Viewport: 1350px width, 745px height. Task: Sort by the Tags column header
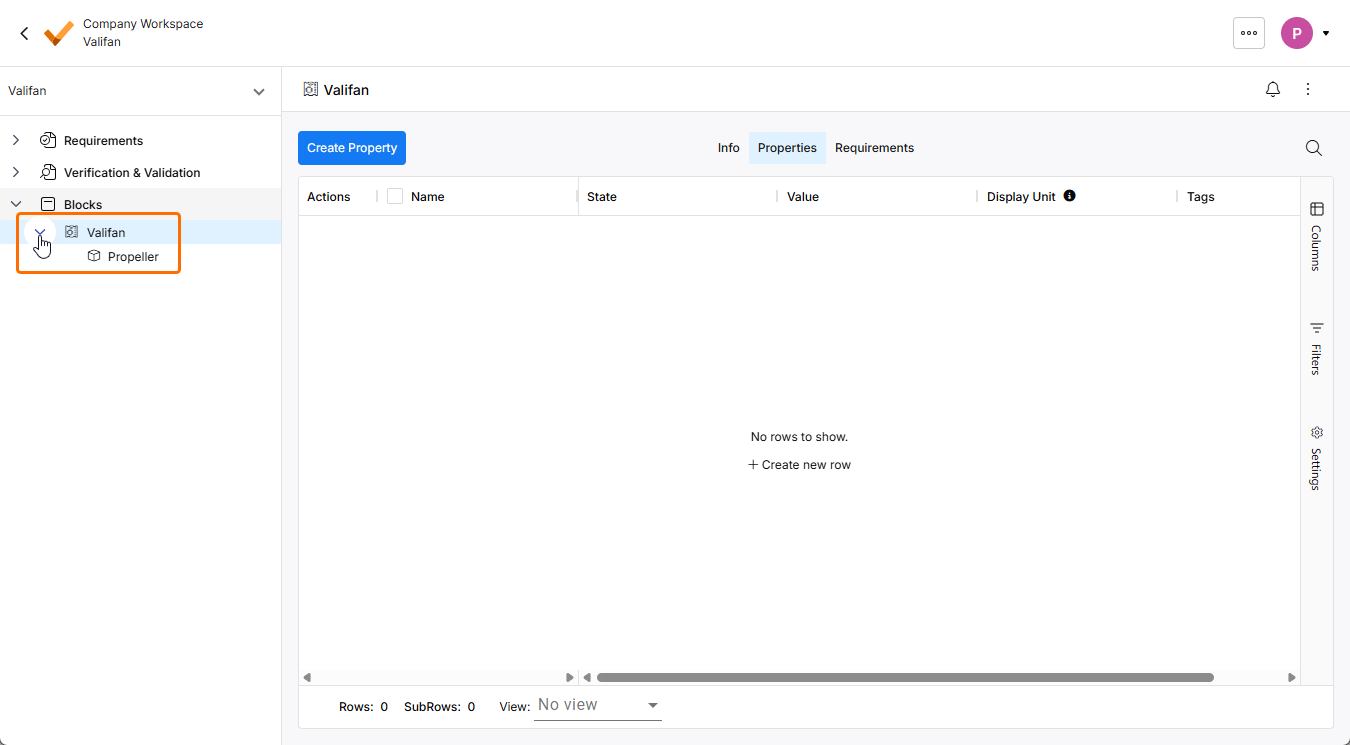[1201, 196]
